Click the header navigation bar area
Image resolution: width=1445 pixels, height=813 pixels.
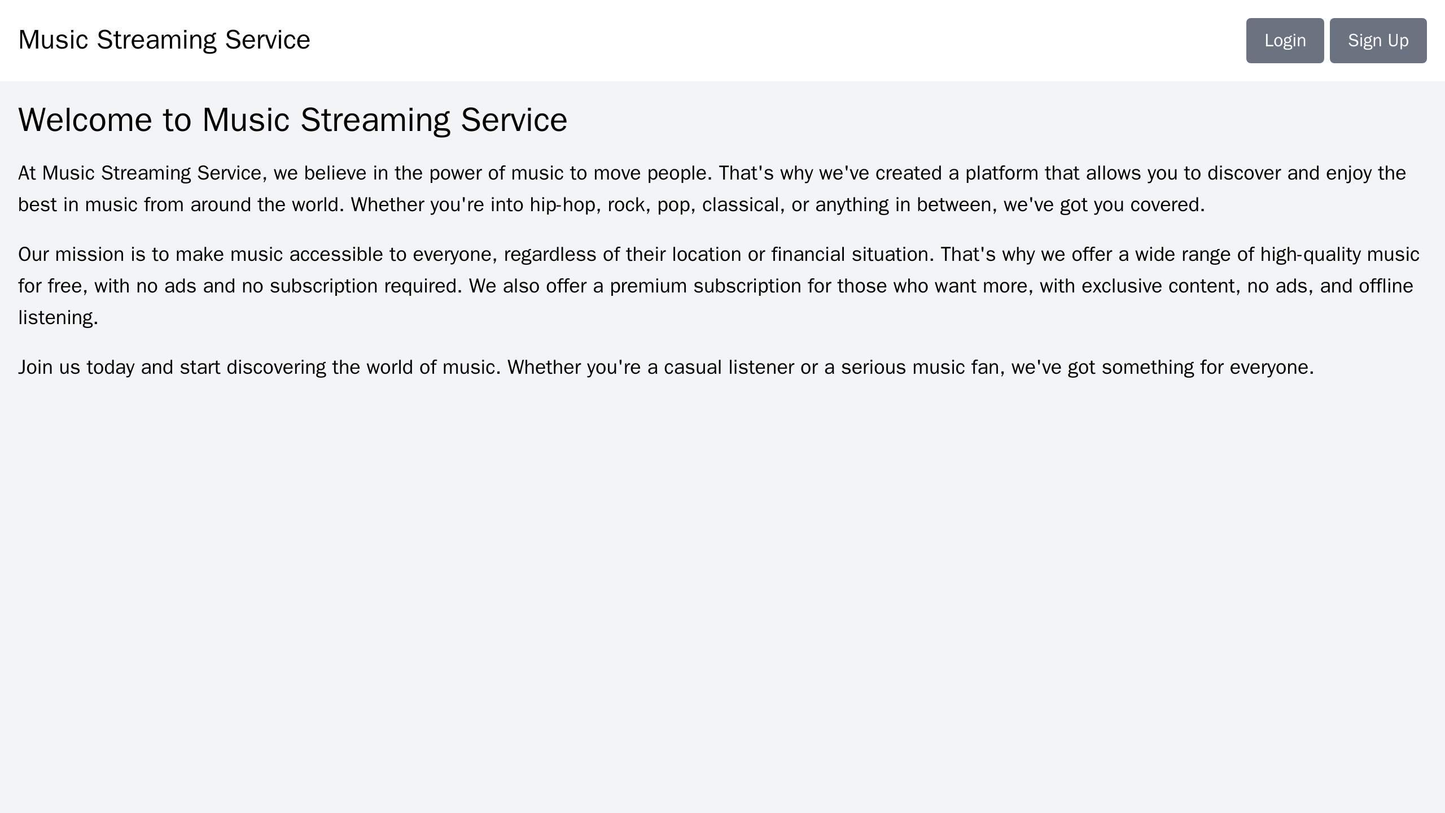[x=720, y=40]
